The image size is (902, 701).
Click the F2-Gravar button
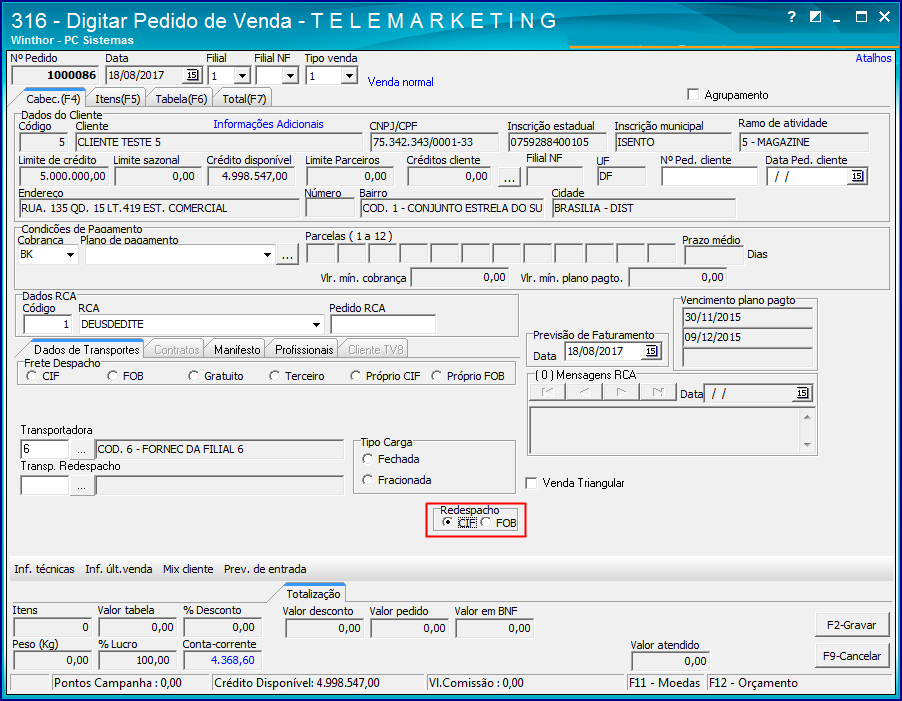click(851, 625)
